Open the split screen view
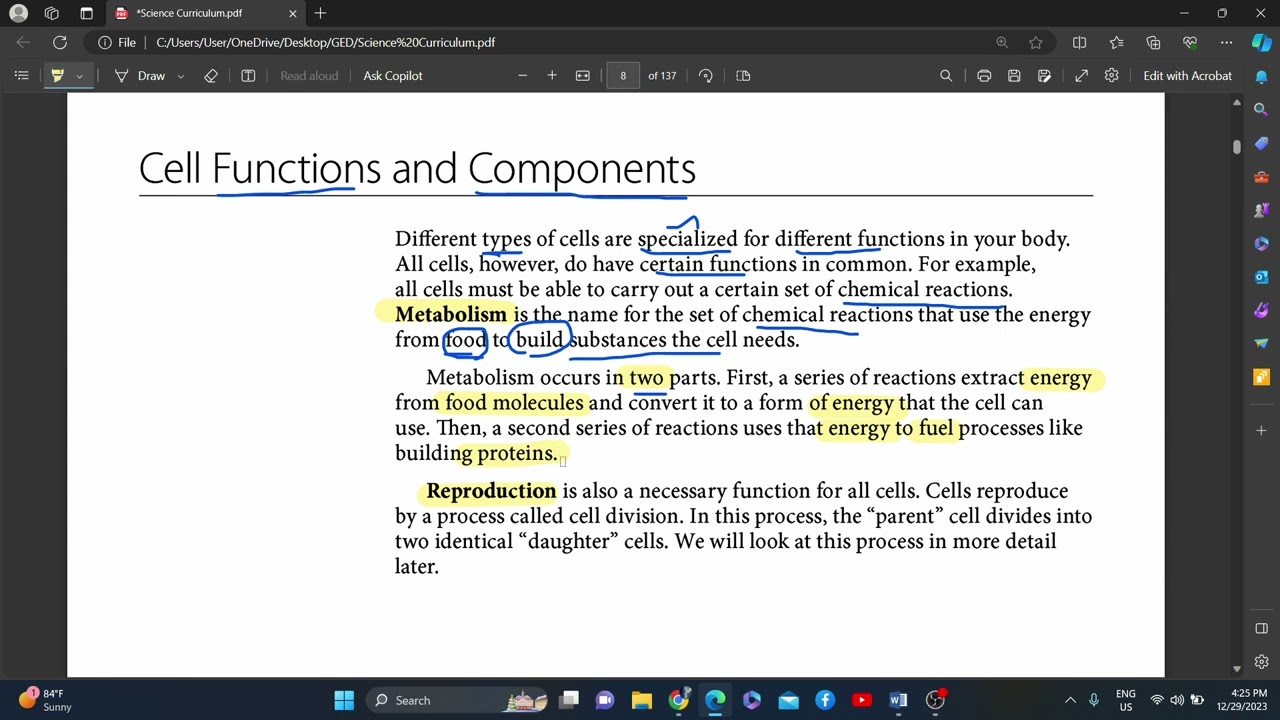 point(1080,42)
